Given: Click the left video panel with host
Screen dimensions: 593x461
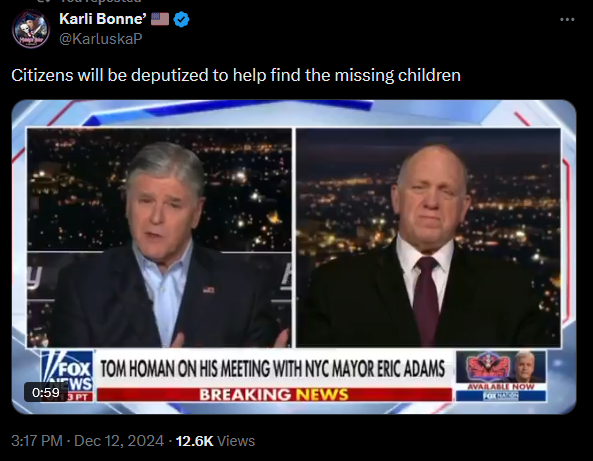Looking at the screenshot, I should point(159,237).
